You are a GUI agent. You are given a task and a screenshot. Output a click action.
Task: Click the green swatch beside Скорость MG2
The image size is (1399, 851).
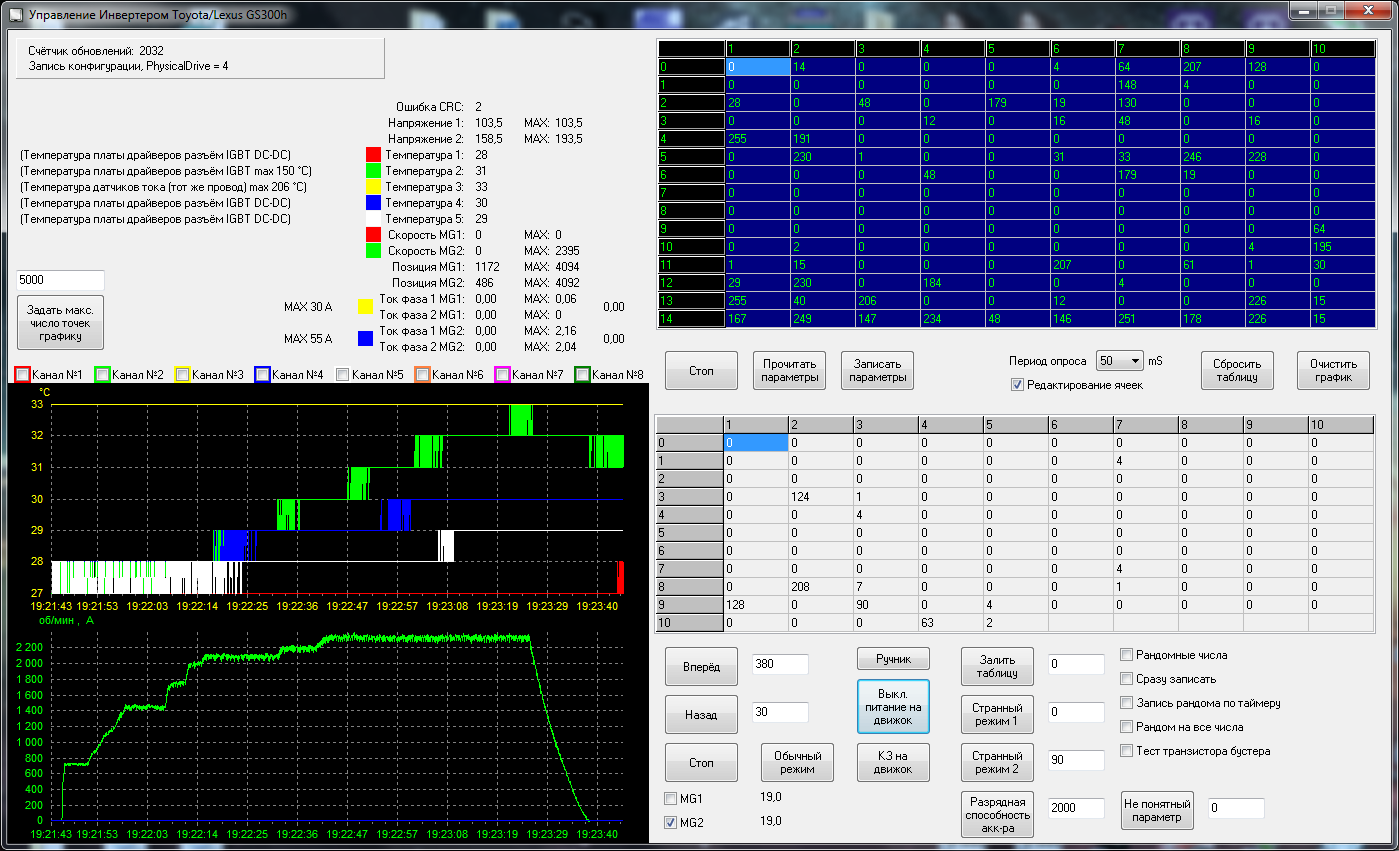point(374,251)
